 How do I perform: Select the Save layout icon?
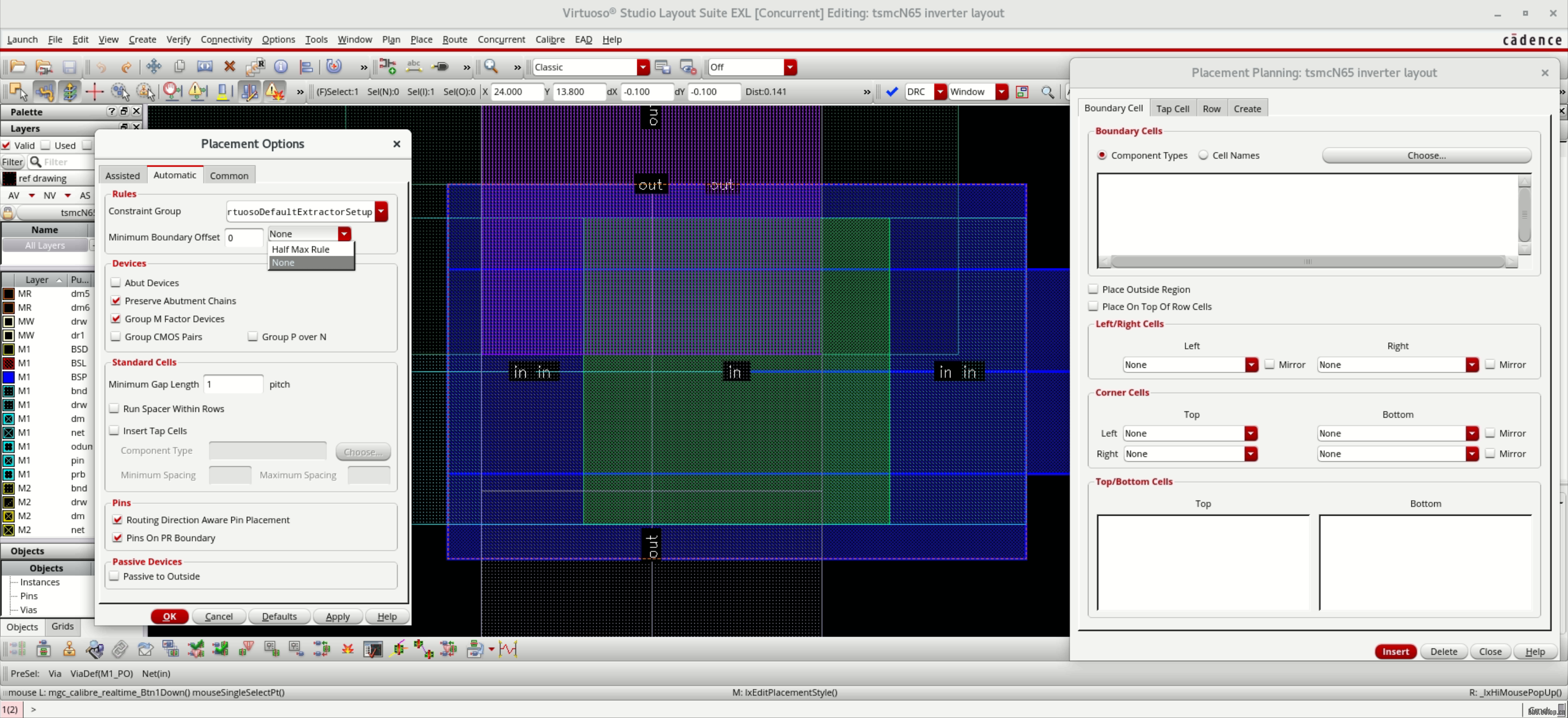pos(70,67)
